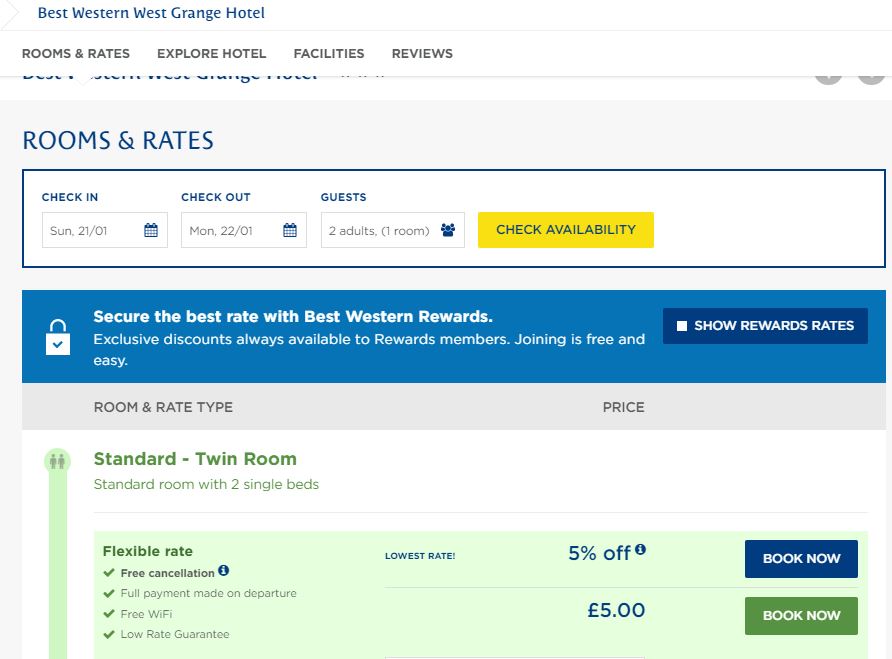
Task: Click the LOWEST RATE! label
Action: point(420,556)
